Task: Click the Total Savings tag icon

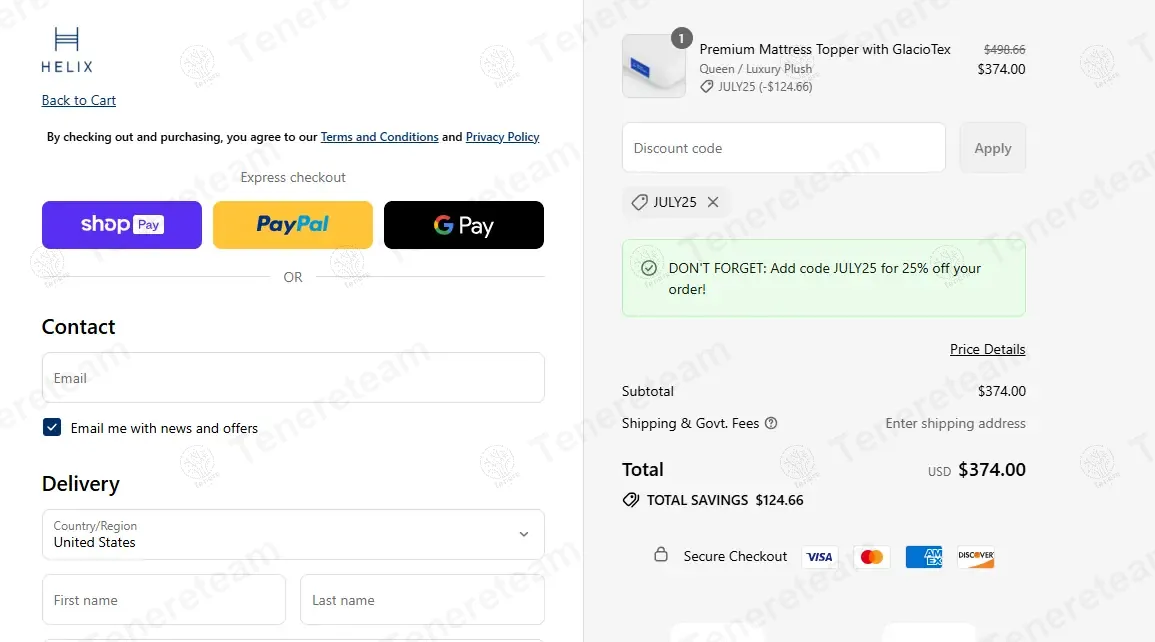Action: pos(631,500)
